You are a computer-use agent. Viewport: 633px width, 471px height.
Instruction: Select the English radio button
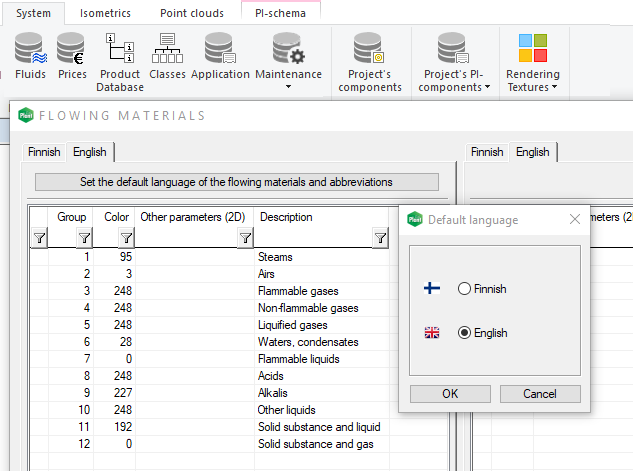[x=463, y=333]
